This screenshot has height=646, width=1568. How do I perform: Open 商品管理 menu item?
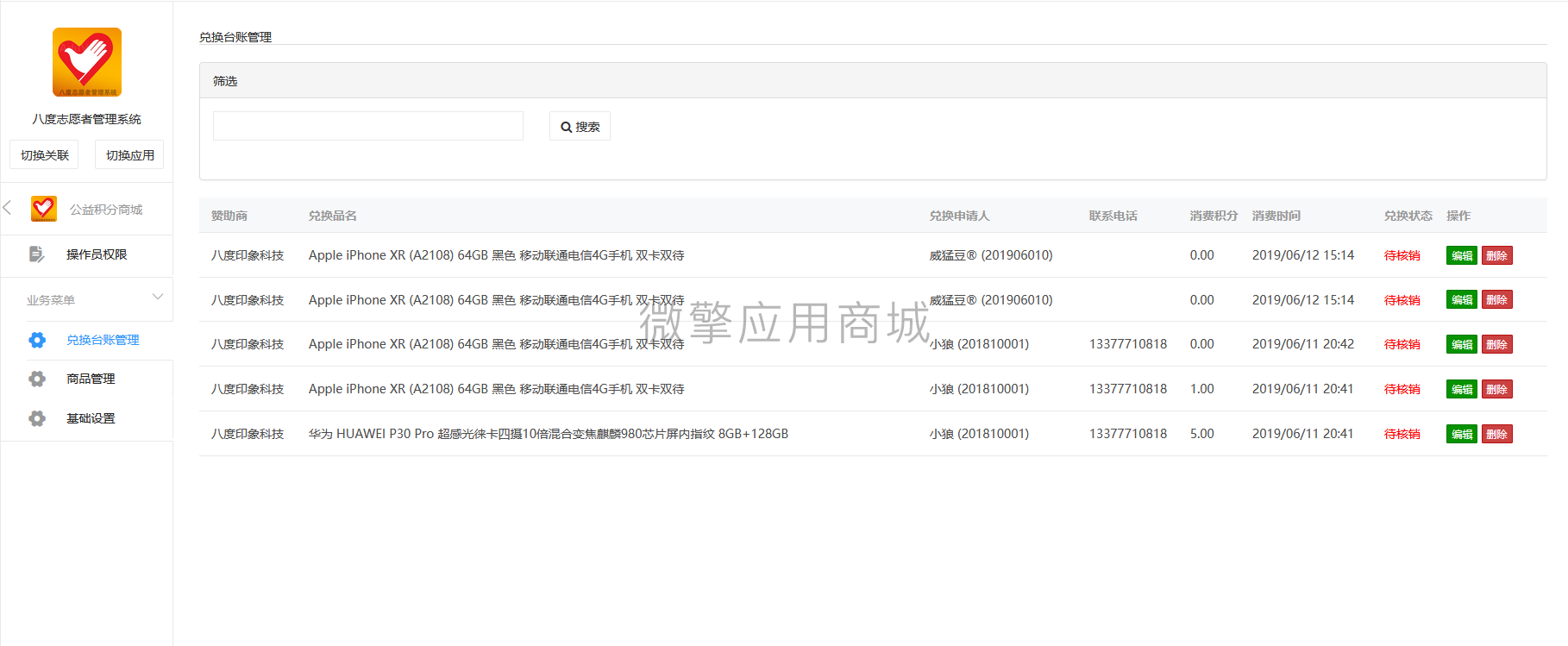(x=91, y=379)
